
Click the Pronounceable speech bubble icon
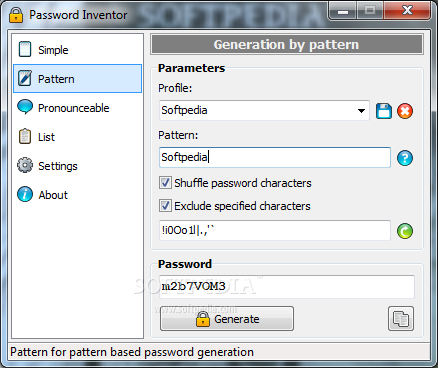tap(25, 107)
